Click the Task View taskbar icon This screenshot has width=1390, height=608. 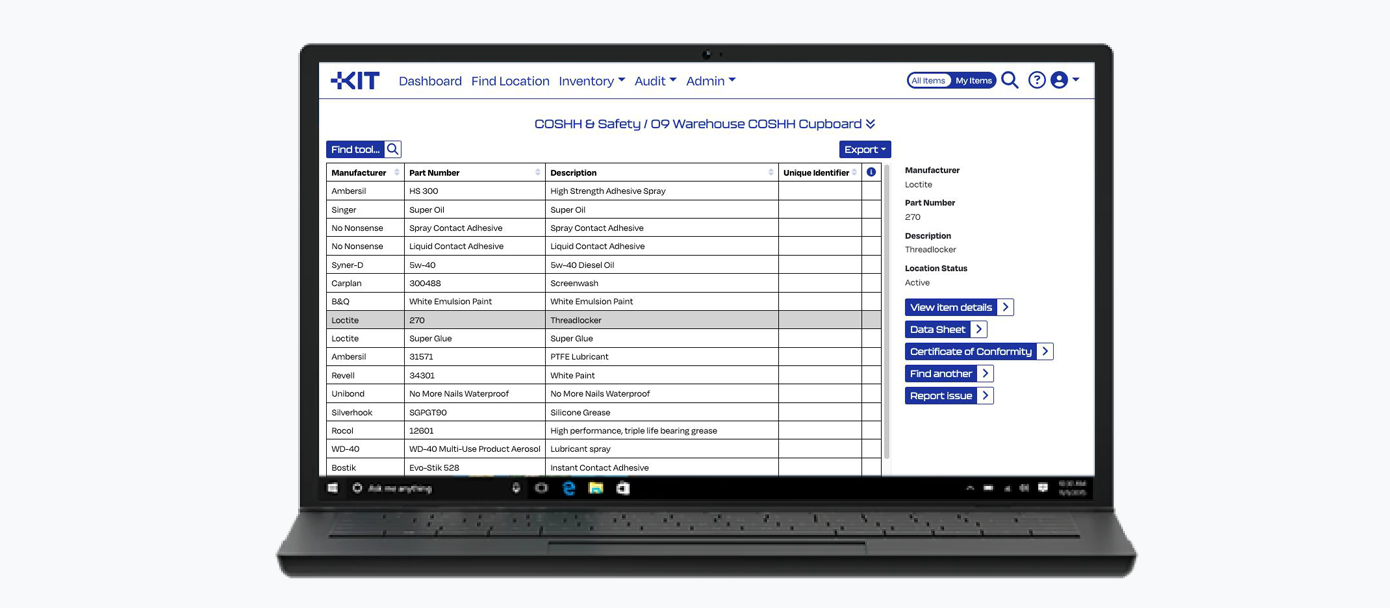(x=542, y=488)
